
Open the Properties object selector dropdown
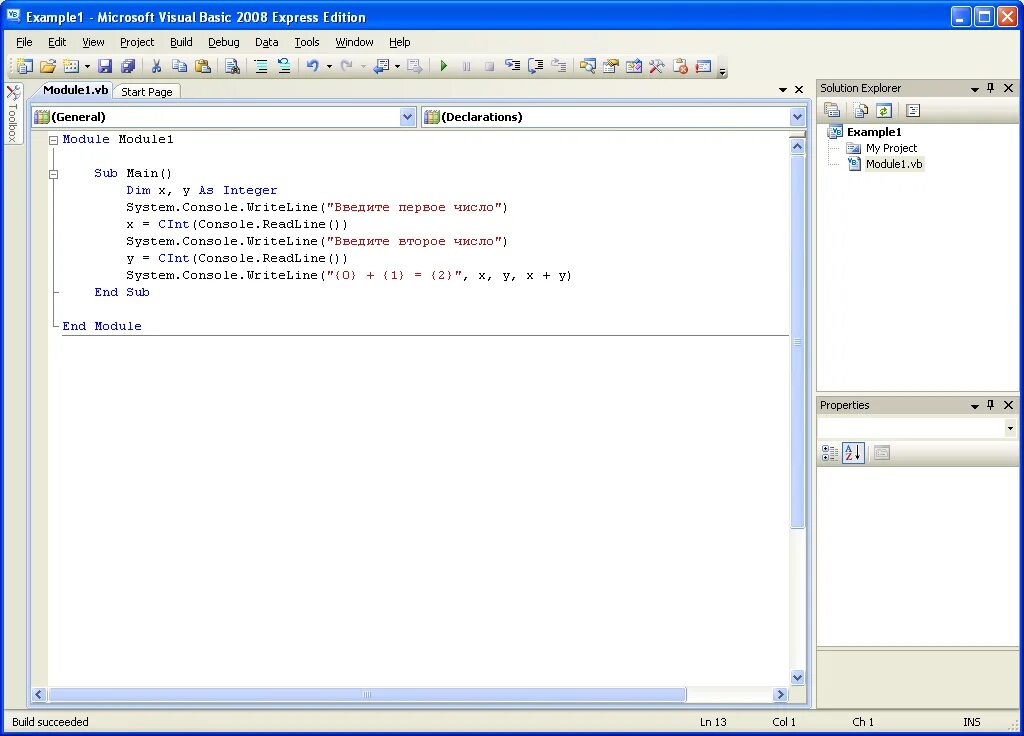(1010, 428)
